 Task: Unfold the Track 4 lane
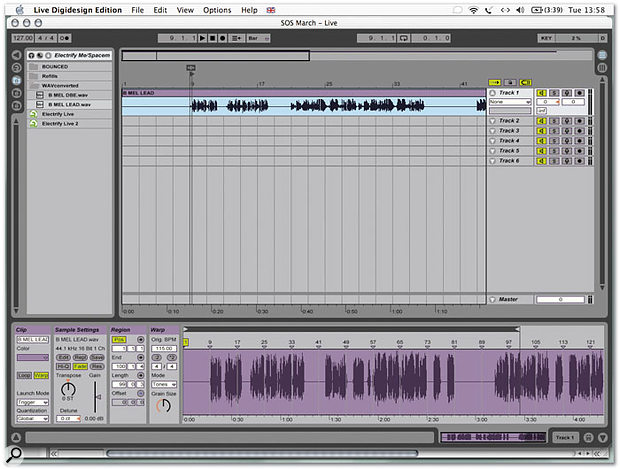(493, 141)
